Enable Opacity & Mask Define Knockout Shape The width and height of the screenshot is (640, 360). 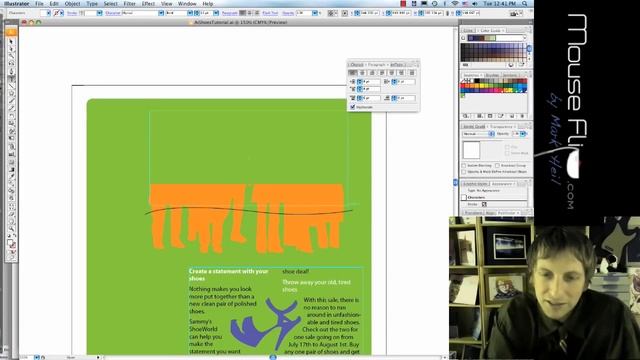click(x=464, y=172)
